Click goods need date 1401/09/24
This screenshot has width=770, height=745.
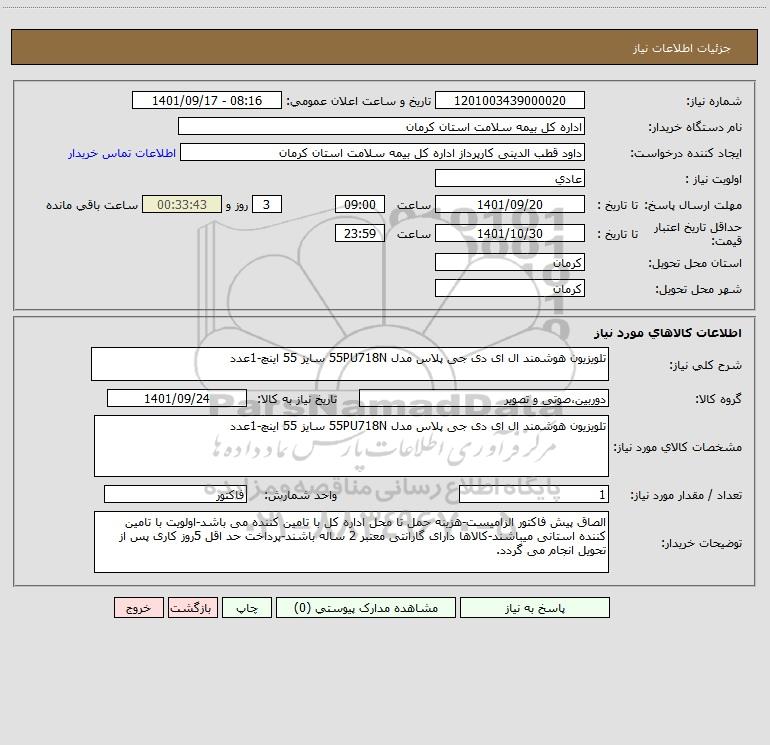click(x=177, y=399)
